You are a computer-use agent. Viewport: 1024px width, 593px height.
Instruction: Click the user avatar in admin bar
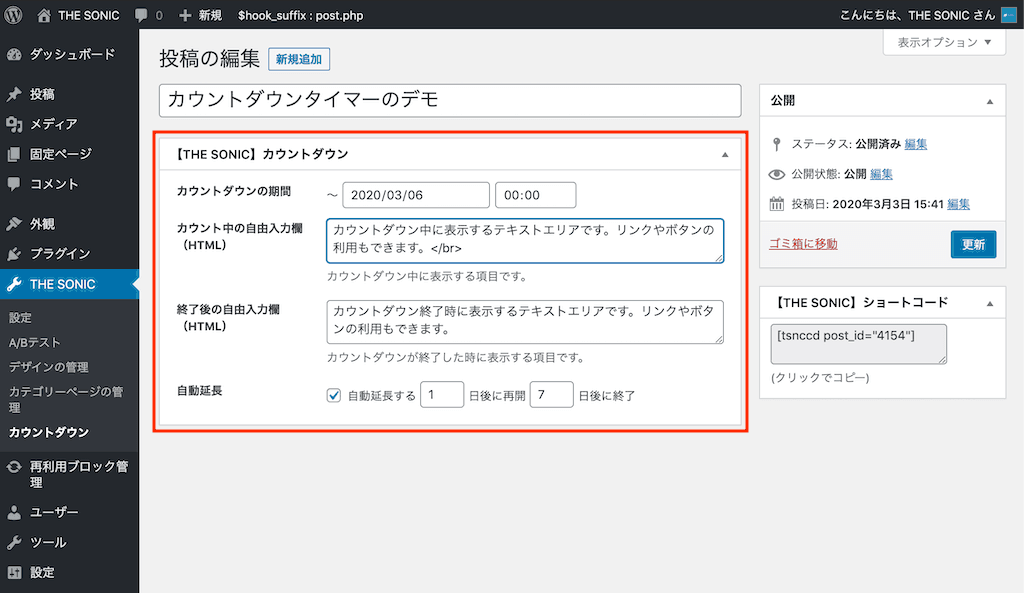tap(1009, 15)
